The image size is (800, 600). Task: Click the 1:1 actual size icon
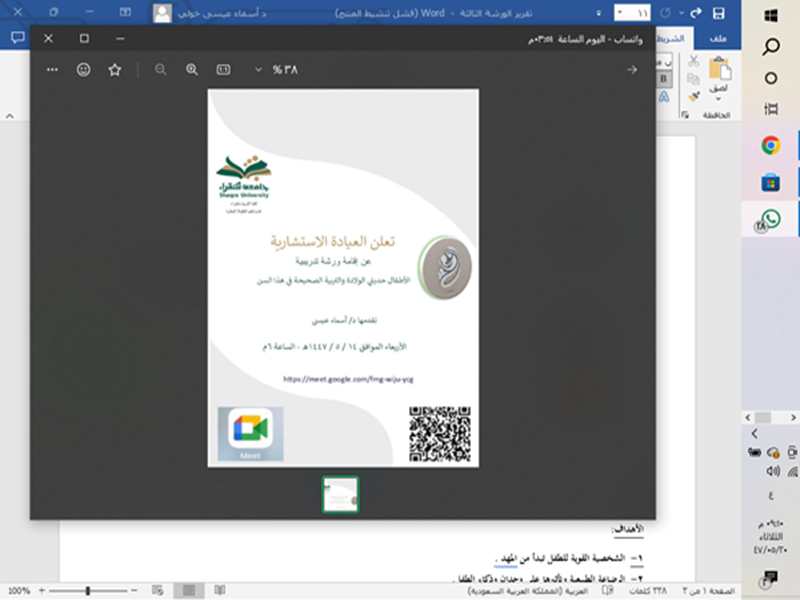[x=223, y=70]
